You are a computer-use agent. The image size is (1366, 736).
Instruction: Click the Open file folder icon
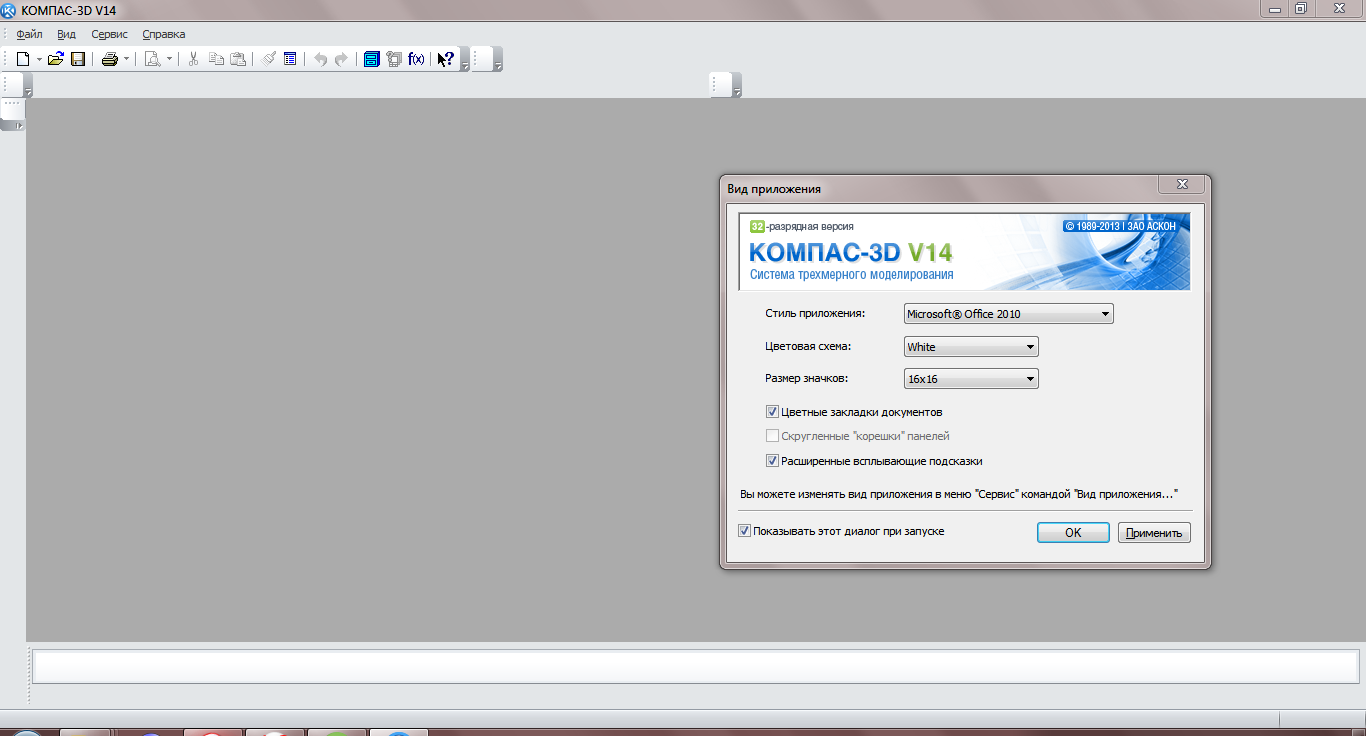pos(56,59)
